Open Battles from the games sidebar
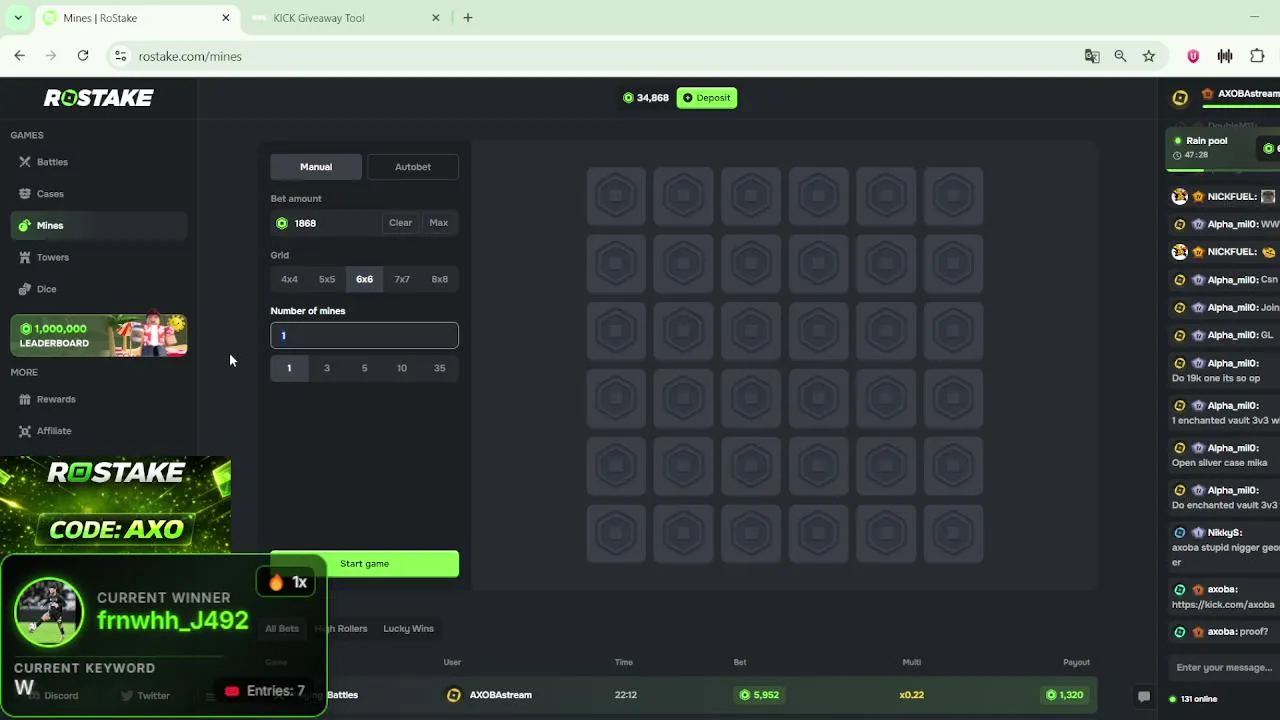Image resolution: width=1280 pixels, height=720 pixels. coord(52,162)
